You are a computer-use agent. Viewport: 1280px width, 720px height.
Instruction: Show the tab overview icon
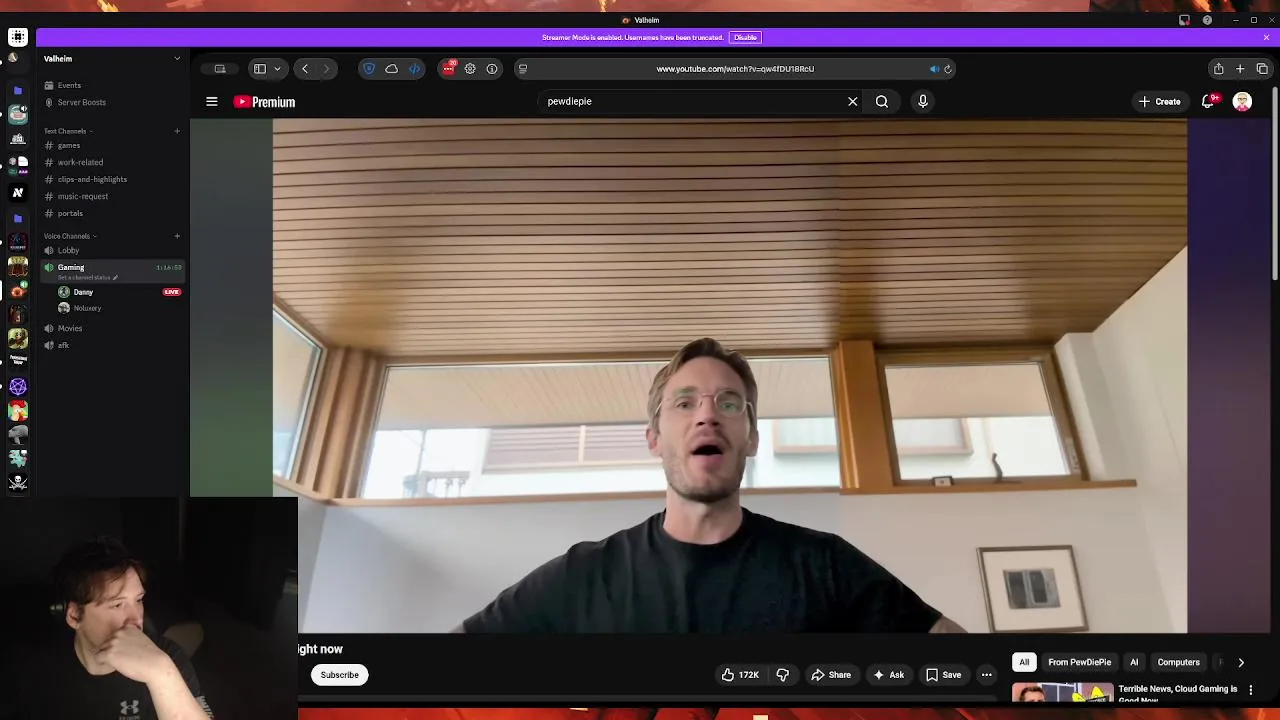point(1262,69)
